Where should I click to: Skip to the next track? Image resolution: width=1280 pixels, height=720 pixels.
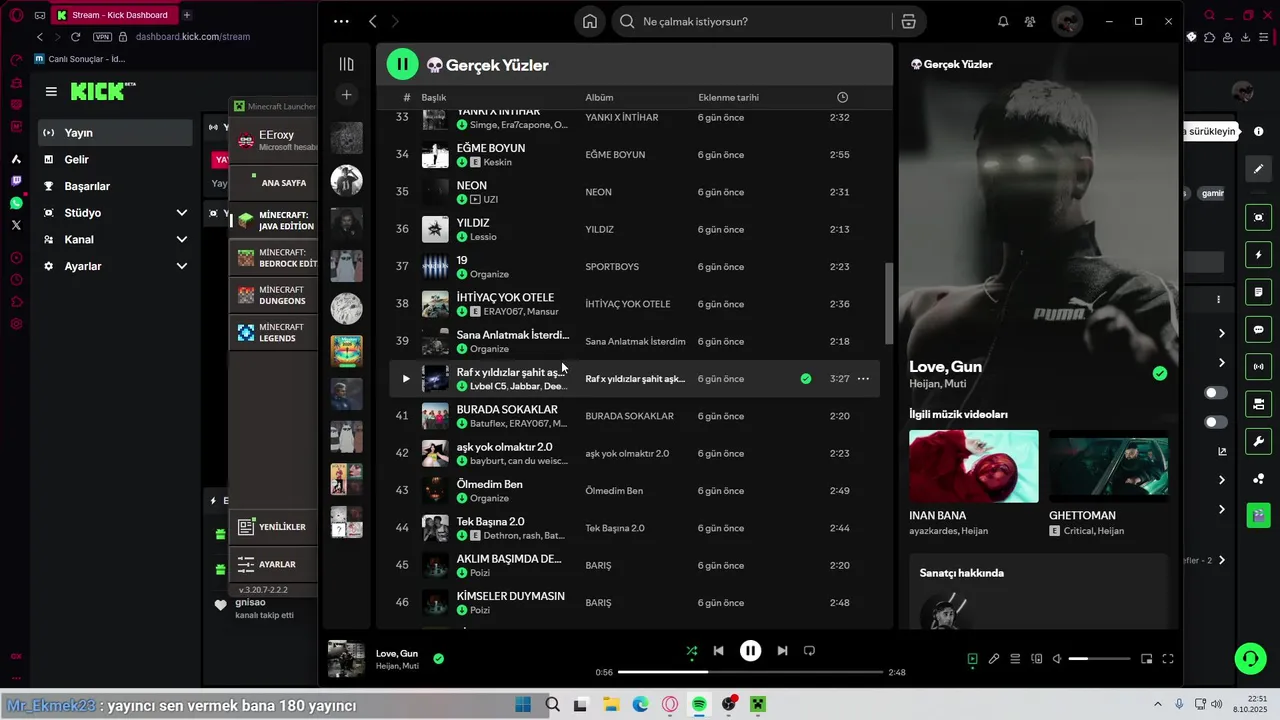tap(782, 651)
